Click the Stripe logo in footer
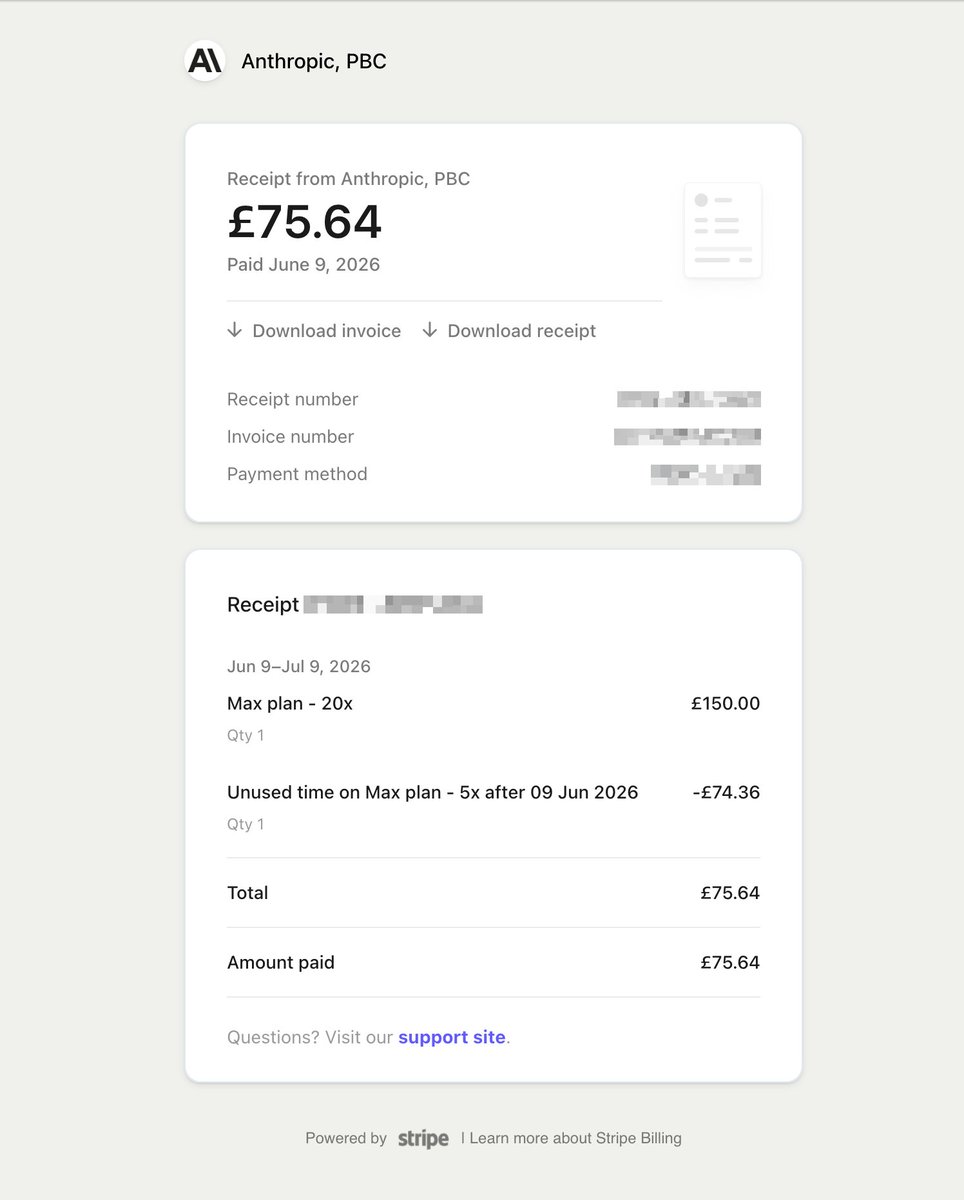This screenshot has height=1200, width=964. click(423, 1138)
